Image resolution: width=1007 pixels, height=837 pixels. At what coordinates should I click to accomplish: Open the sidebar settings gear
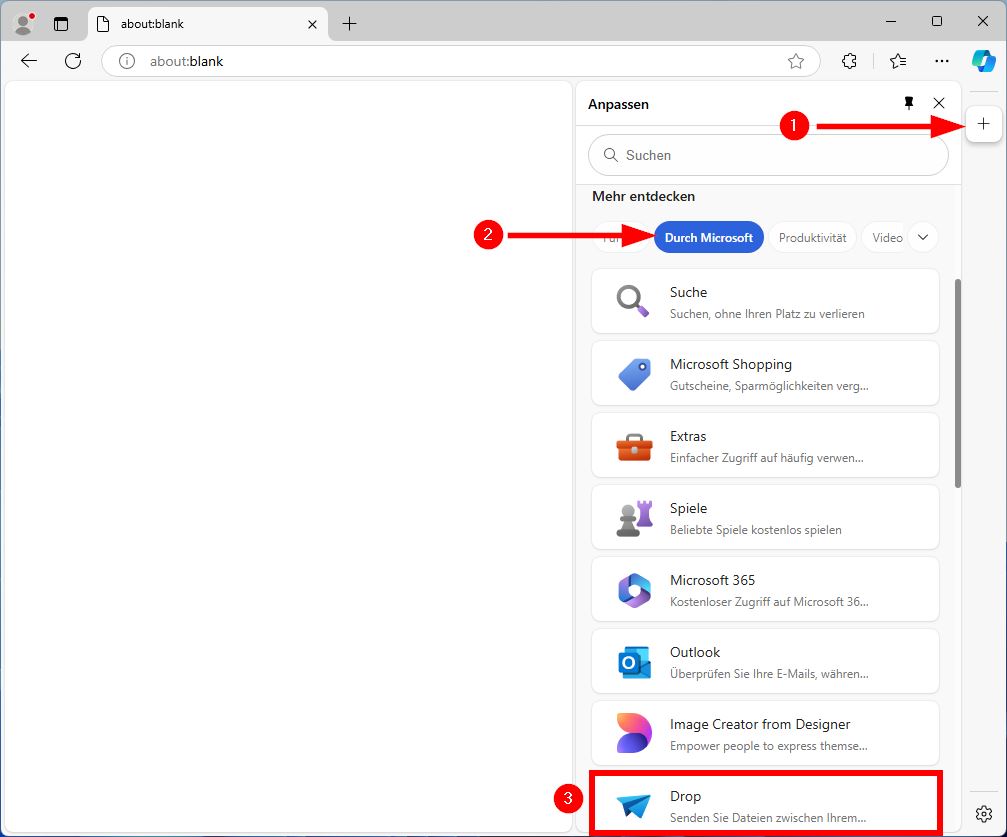(982, 814)
